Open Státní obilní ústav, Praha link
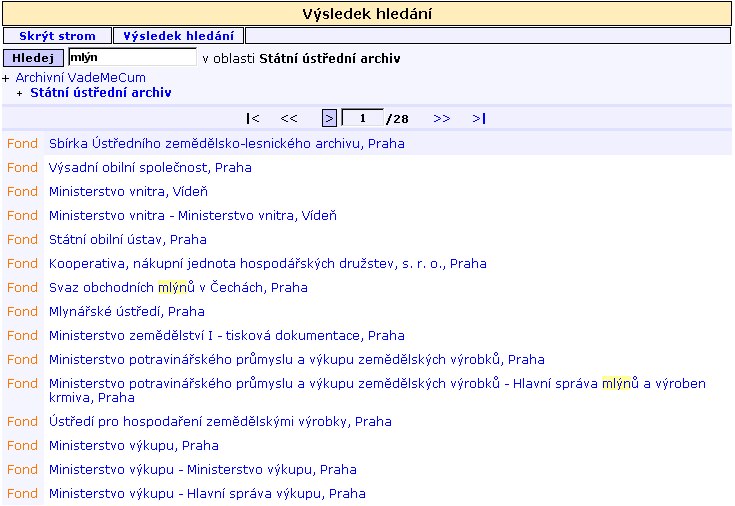The image size is (735, 506). coord(127,240)
